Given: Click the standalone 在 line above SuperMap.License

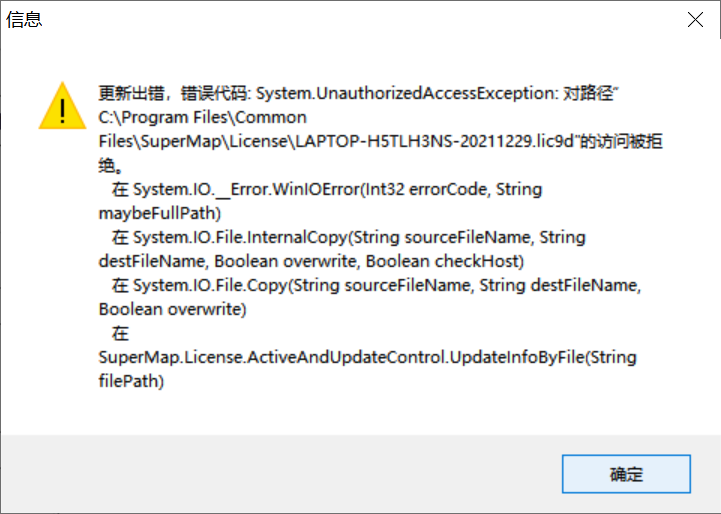Looking at the screenshot, I should 120,333.
